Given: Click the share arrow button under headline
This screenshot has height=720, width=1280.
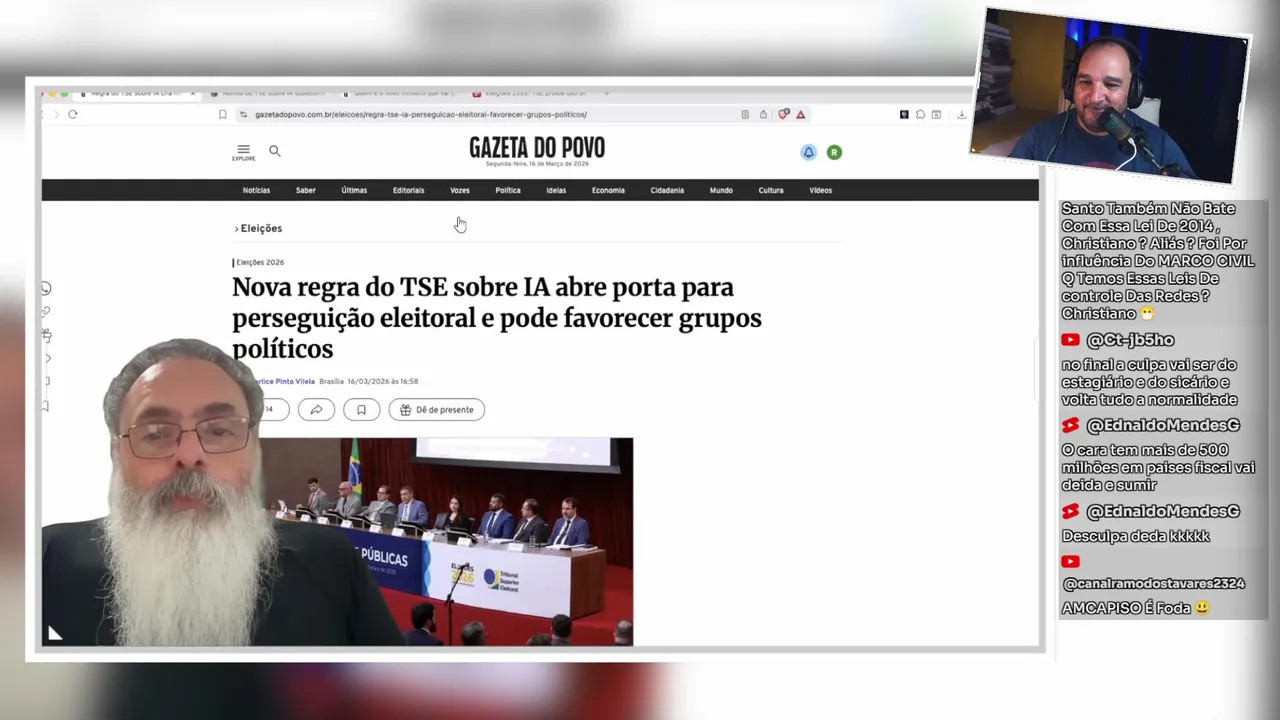Looking at the screenshot, I should point(316,409).
